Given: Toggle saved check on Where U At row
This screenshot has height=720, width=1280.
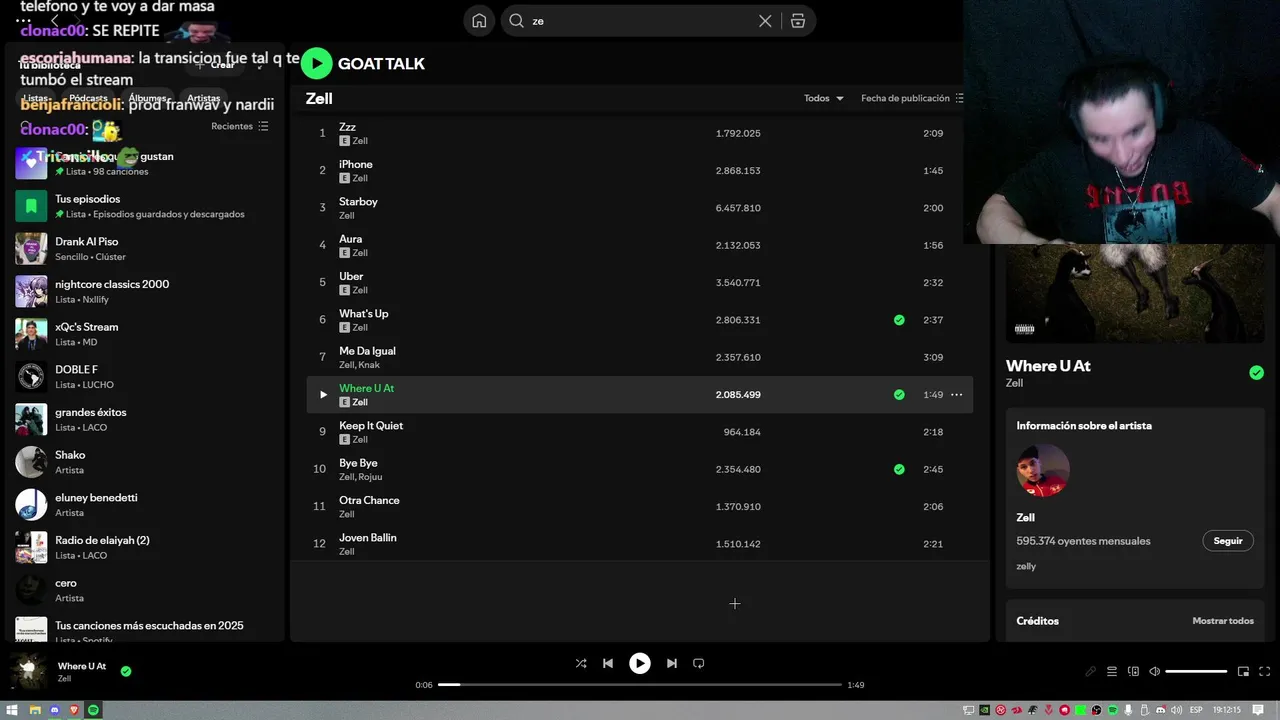Looking at the screenshot, I should point(899,395).
